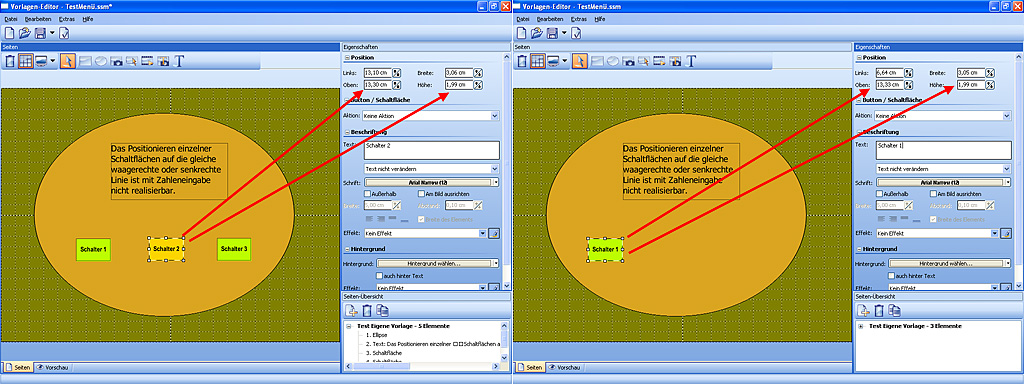
Task: Select camera image tool in left window
Action: pyautogui.click(x=116, y=61)
